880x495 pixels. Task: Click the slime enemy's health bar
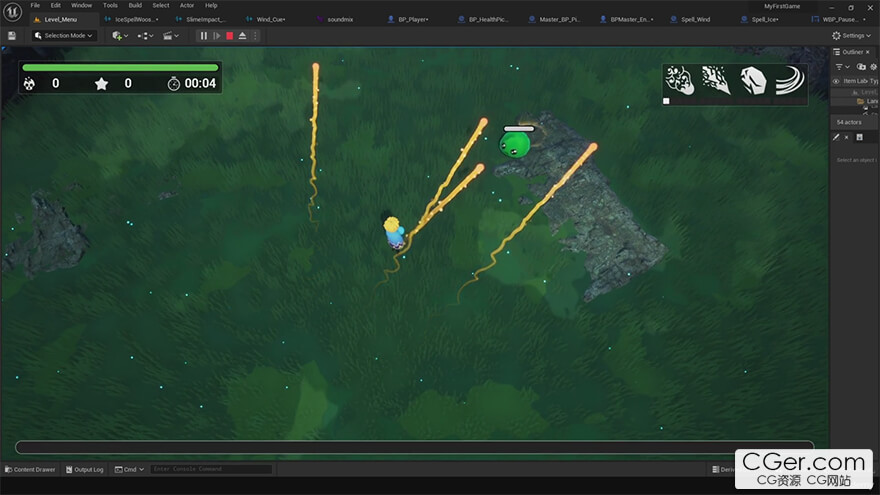tap(519, 129)
